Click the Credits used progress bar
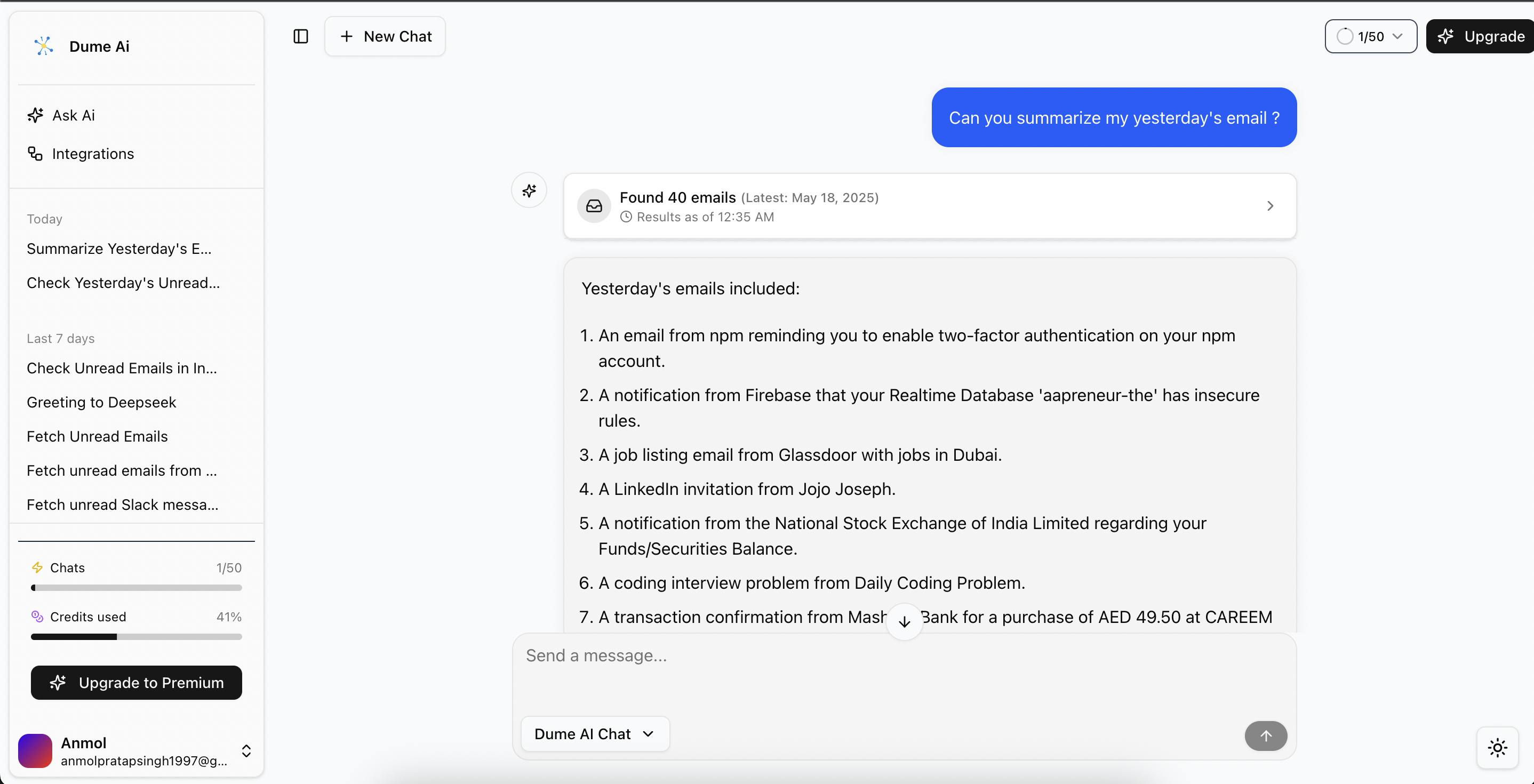The image size is (1534, 784). 136,636
